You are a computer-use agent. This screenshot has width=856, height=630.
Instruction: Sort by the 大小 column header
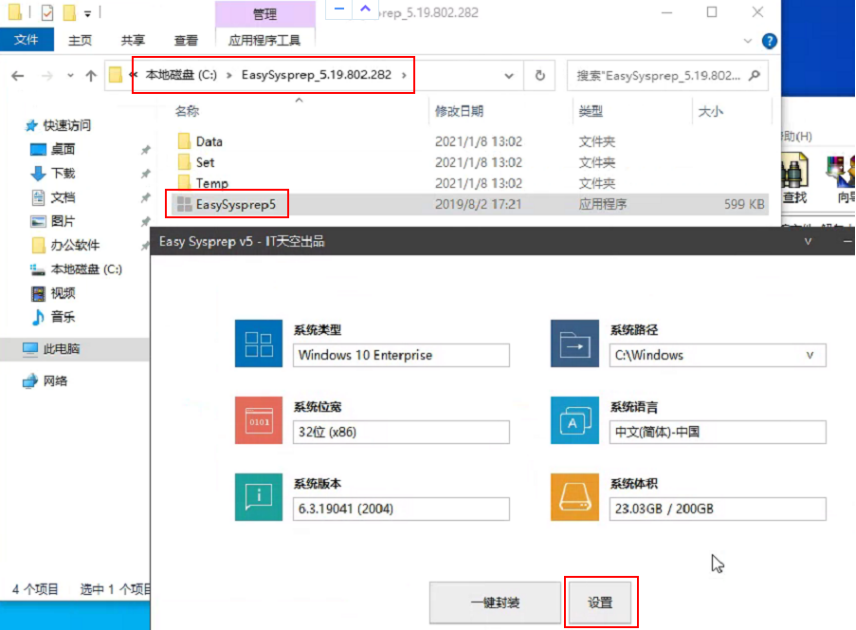coord(710,111)
